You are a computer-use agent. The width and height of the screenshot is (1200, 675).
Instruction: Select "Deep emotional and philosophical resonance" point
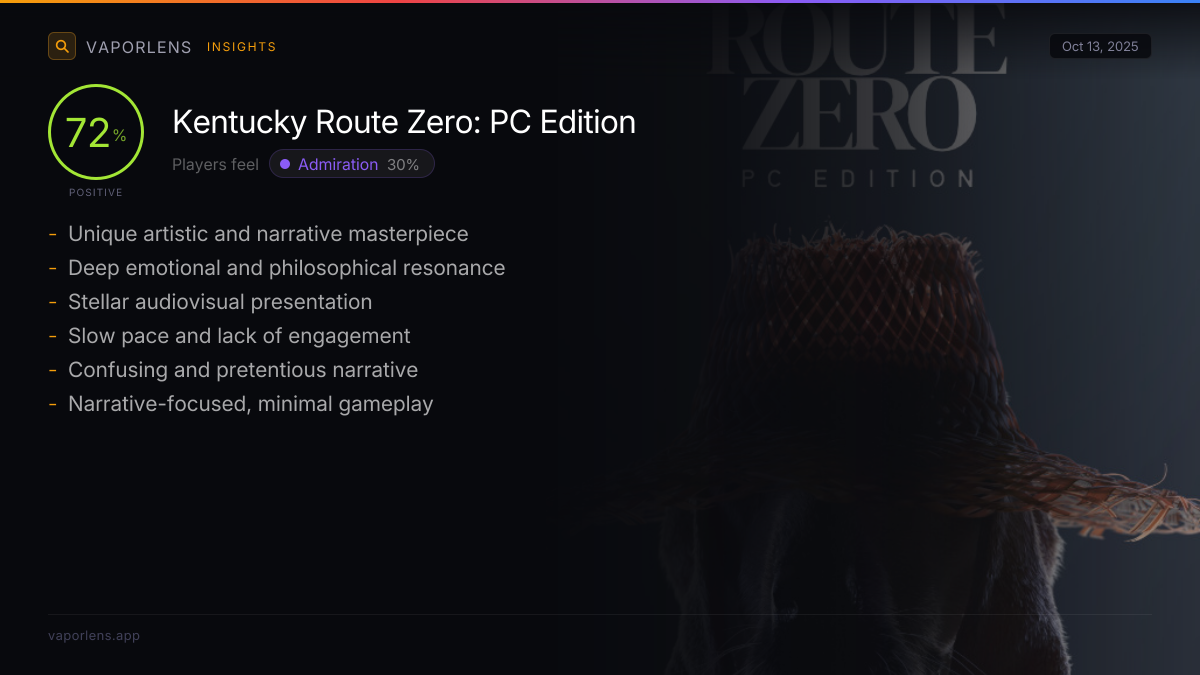pyautogui.click(x=286, y=268)
